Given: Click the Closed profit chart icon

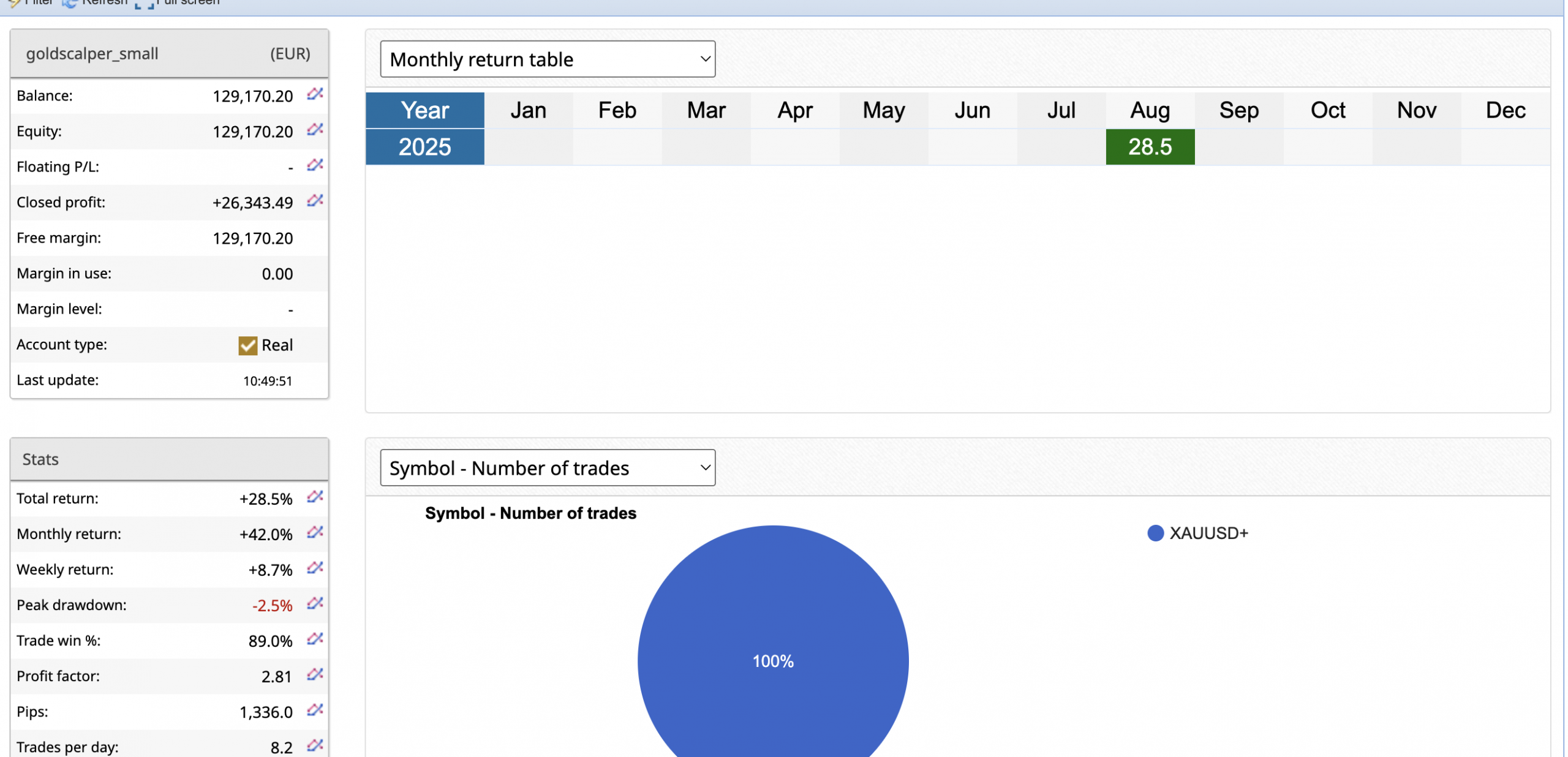Looking at the screenshot, I should [315, 201].
